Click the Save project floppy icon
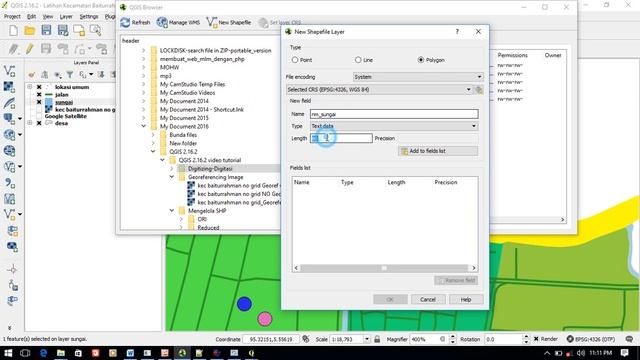The height and width of the screenshot is (360, 640). pos(46,30)
